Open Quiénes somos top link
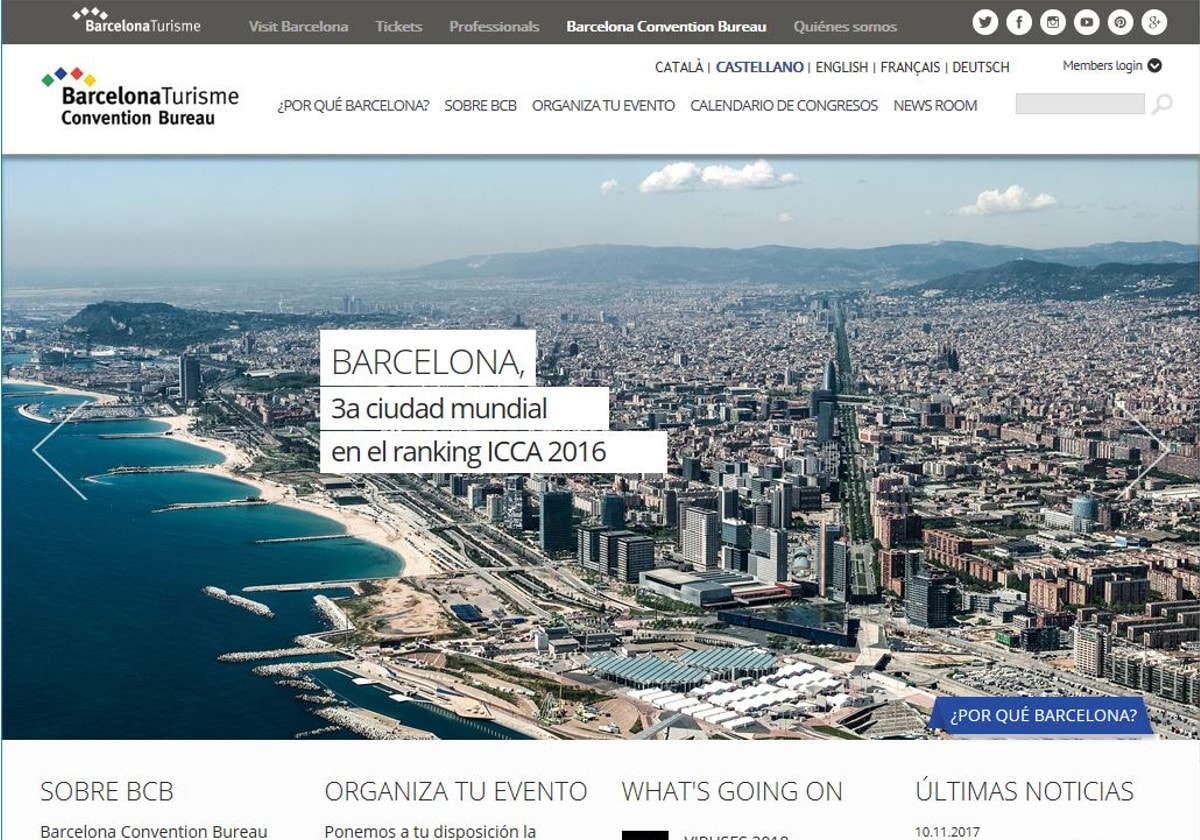1200x840 pixels. pos(845,27)
